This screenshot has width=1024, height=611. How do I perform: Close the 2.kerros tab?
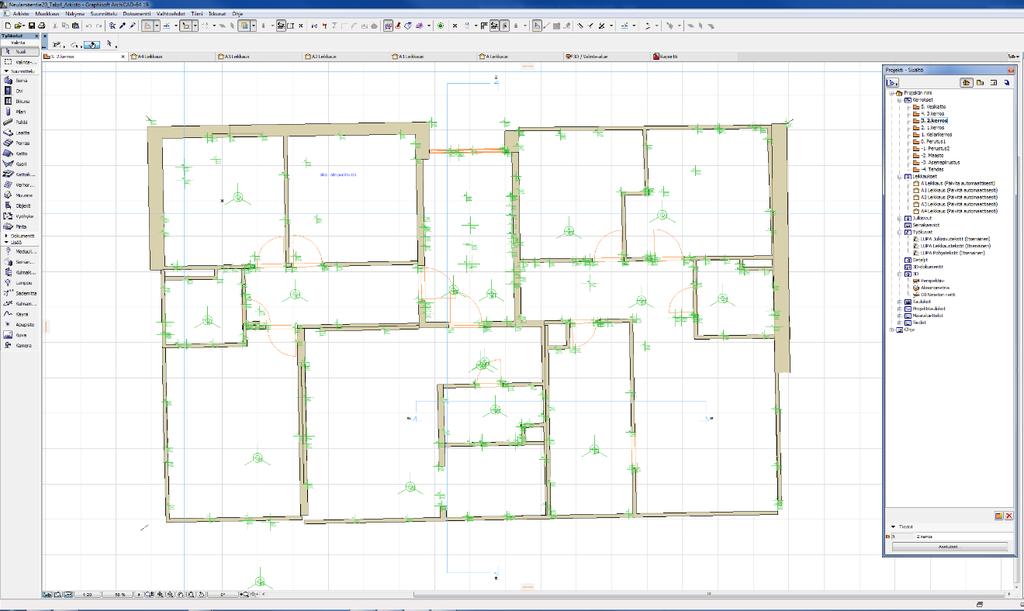click(123, 57)
